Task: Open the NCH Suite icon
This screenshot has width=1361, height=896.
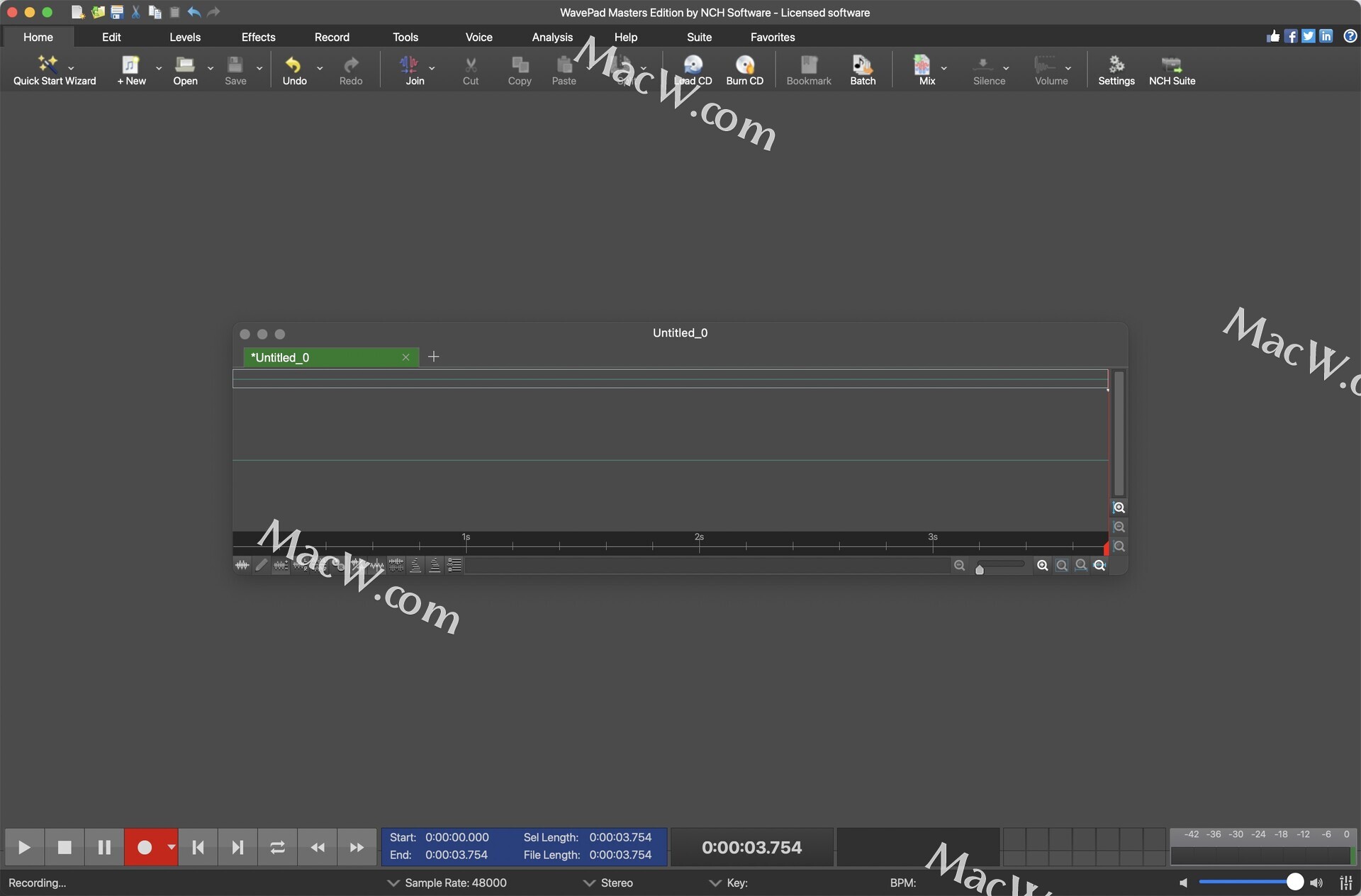Action: point(1171,69)
